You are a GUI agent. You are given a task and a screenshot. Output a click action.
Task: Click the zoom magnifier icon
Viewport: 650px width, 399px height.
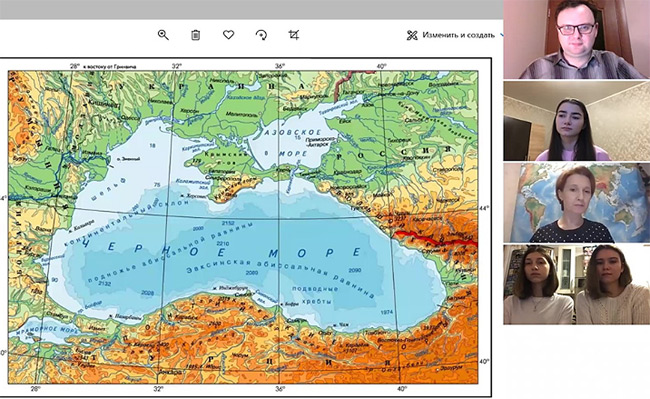(x=163, y=35)
